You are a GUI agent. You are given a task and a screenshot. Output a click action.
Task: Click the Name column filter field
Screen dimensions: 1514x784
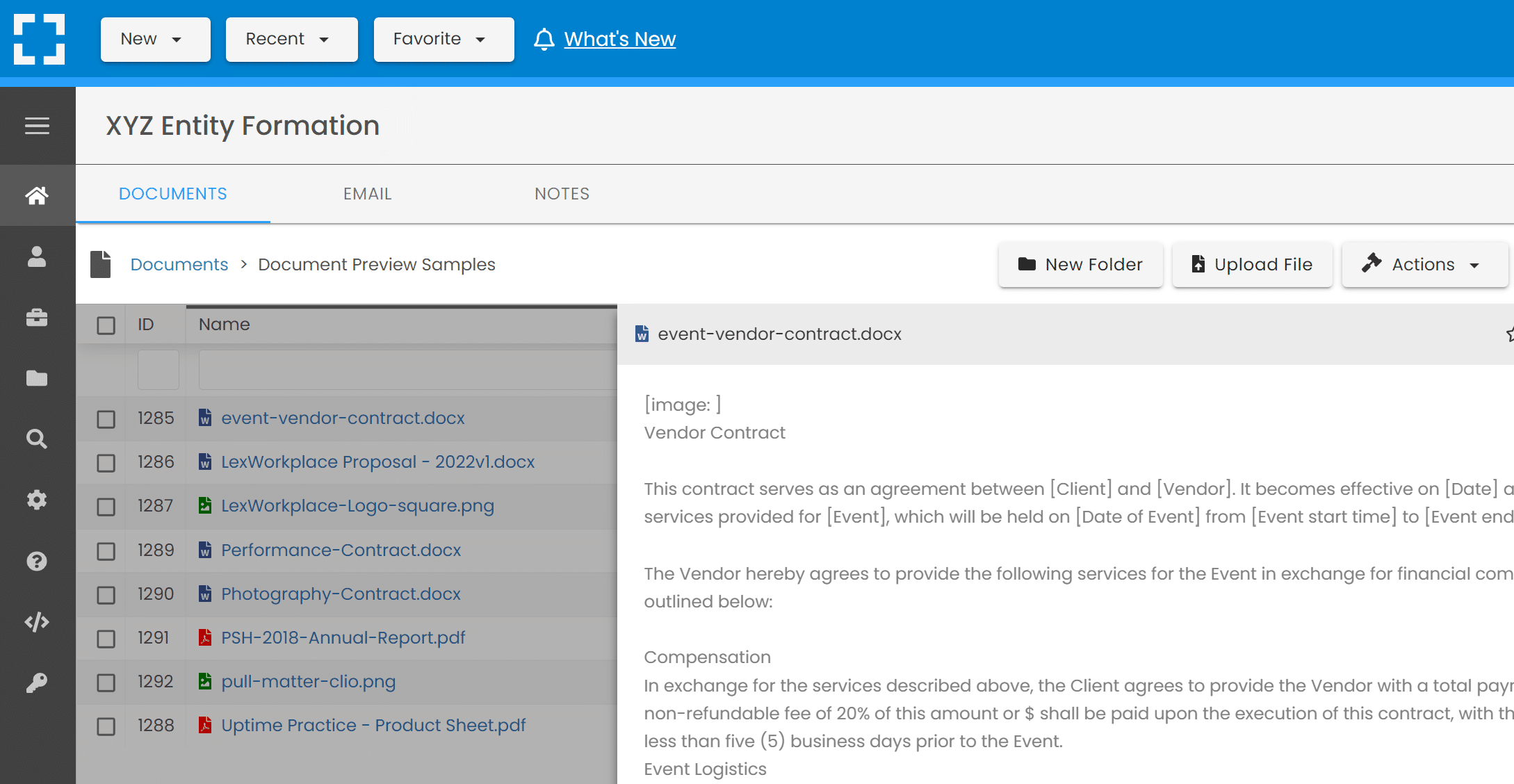[407, 370]
